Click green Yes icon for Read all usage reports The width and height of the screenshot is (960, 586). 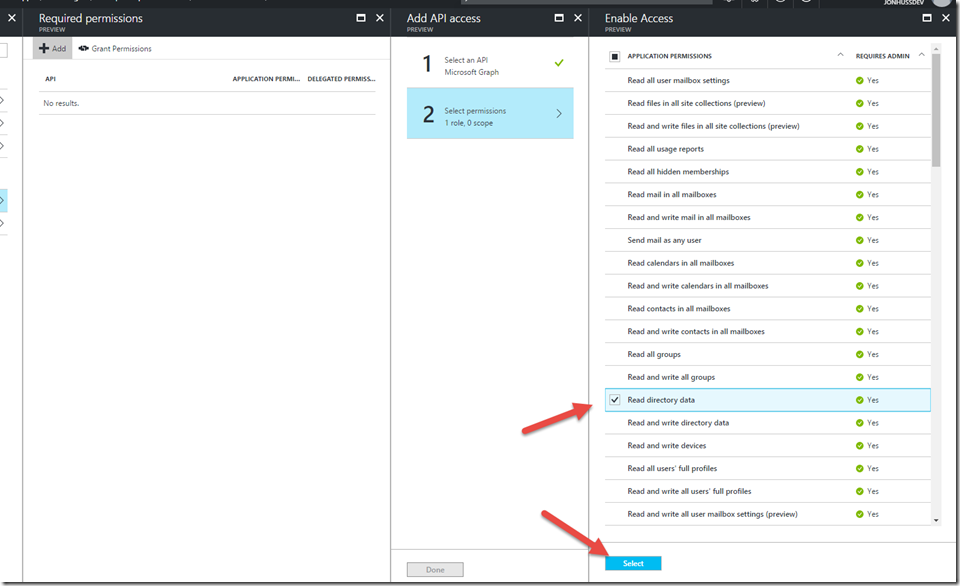point(860,149)
